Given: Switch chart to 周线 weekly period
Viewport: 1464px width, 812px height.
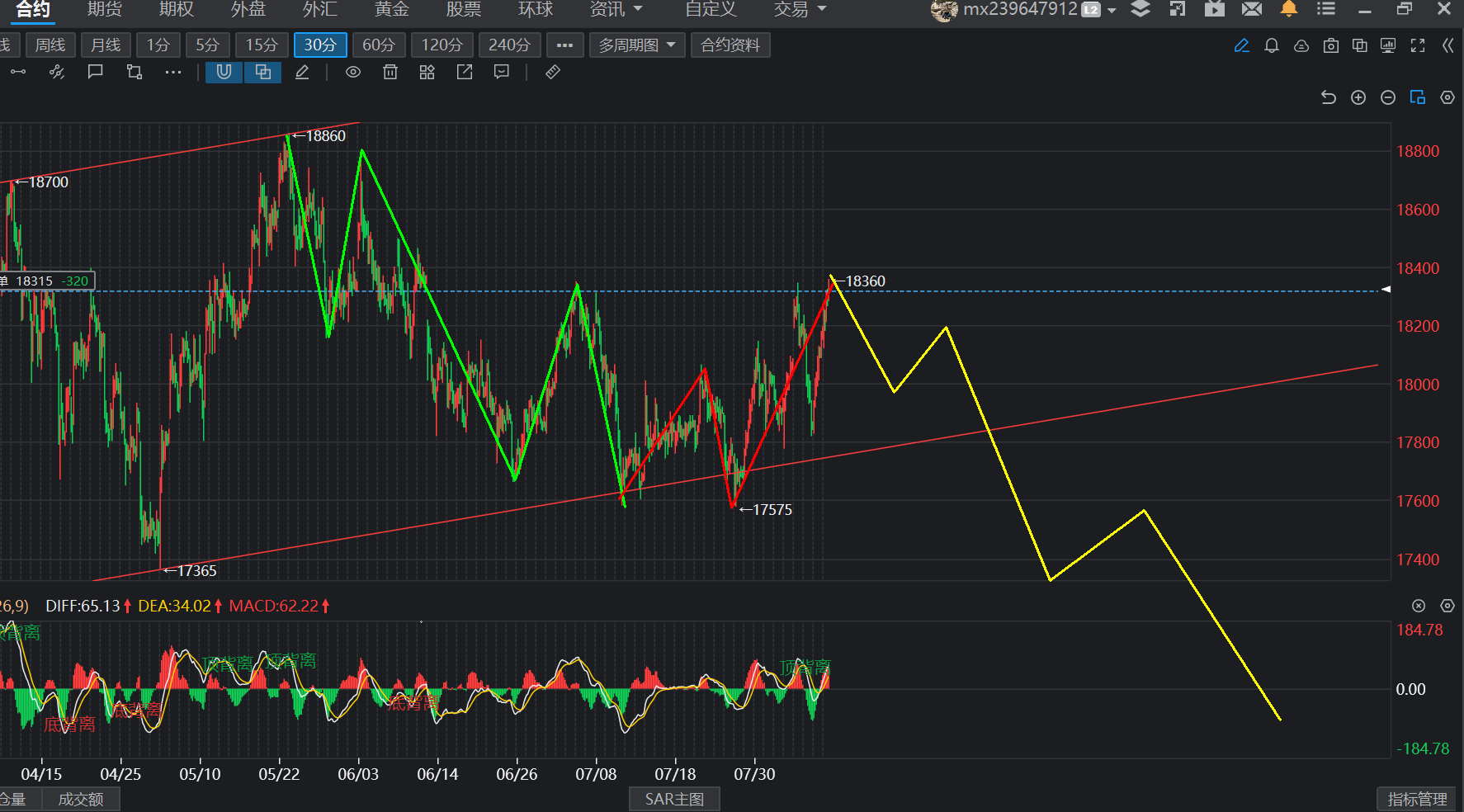Looking at the screenshot, I should pyautogui.click(x=50, y=45).
